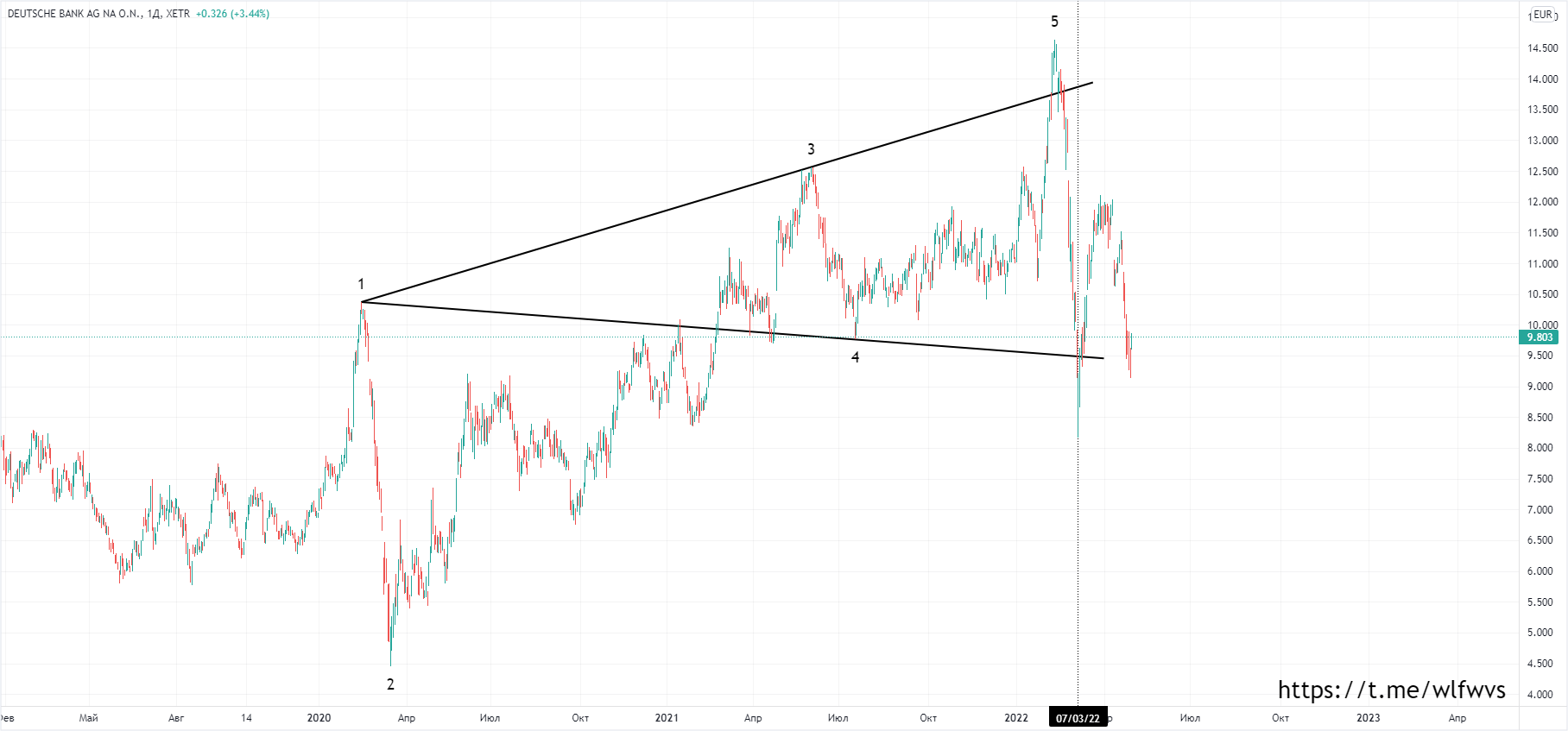Select wave label 4 annotation
Screen dimensions: 1568x731
(856, 357)
